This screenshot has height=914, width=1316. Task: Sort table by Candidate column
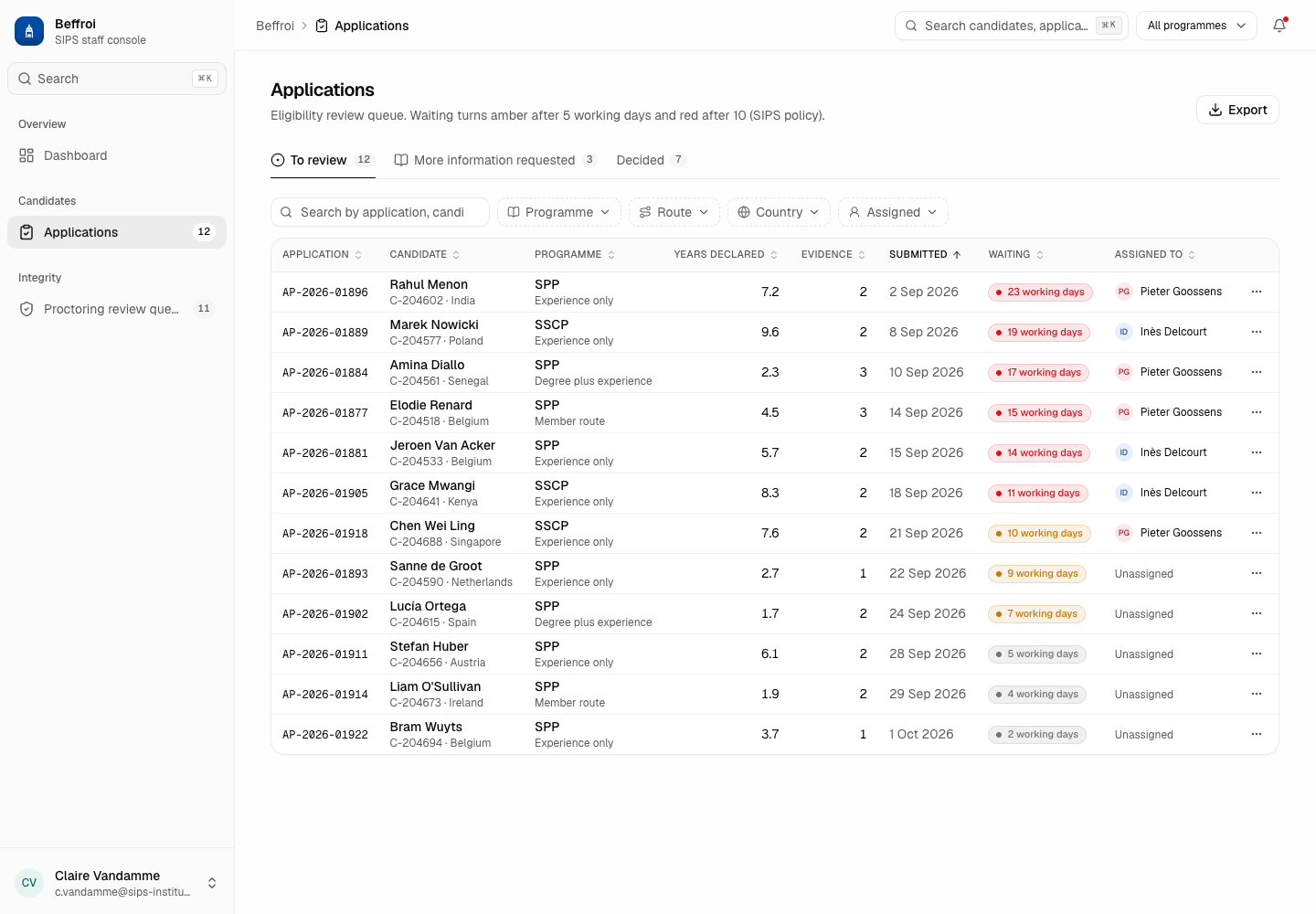[x=425, y=255]
